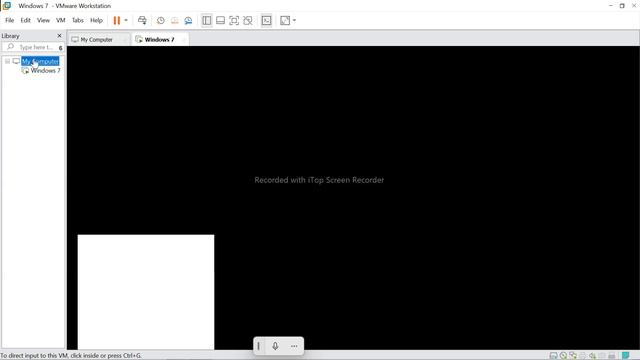Open the View menu
The image size is (640, 360).
pyautogui.click(x=43, y=20)
